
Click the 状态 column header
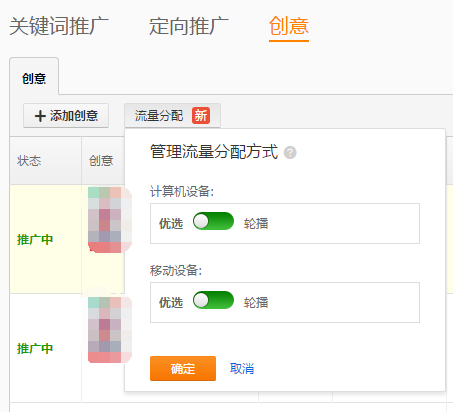click(x=29, y=161)
